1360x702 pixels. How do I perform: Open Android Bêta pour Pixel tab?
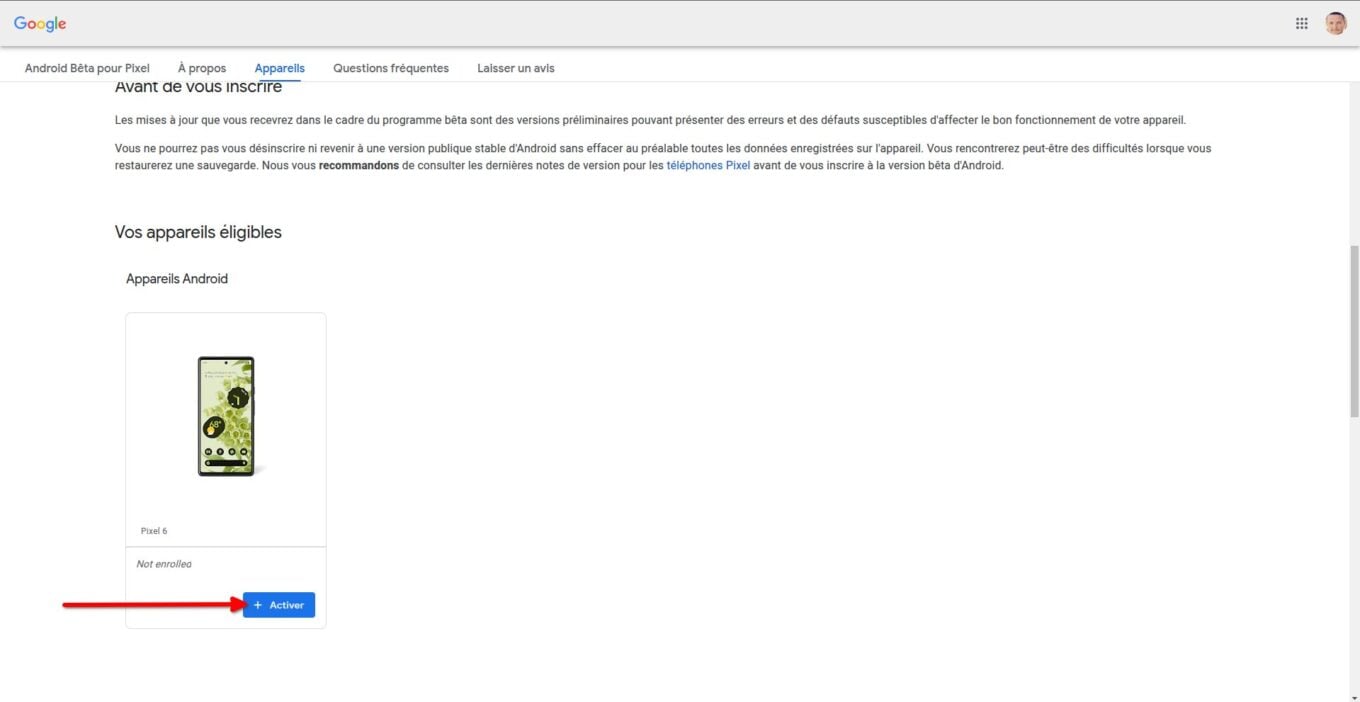point(87,68)
